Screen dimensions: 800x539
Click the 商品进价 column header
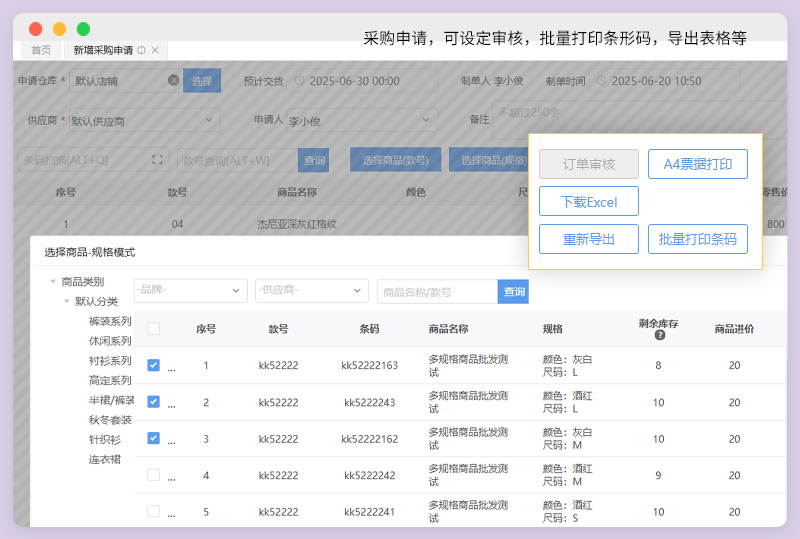(x=734, y=329)
